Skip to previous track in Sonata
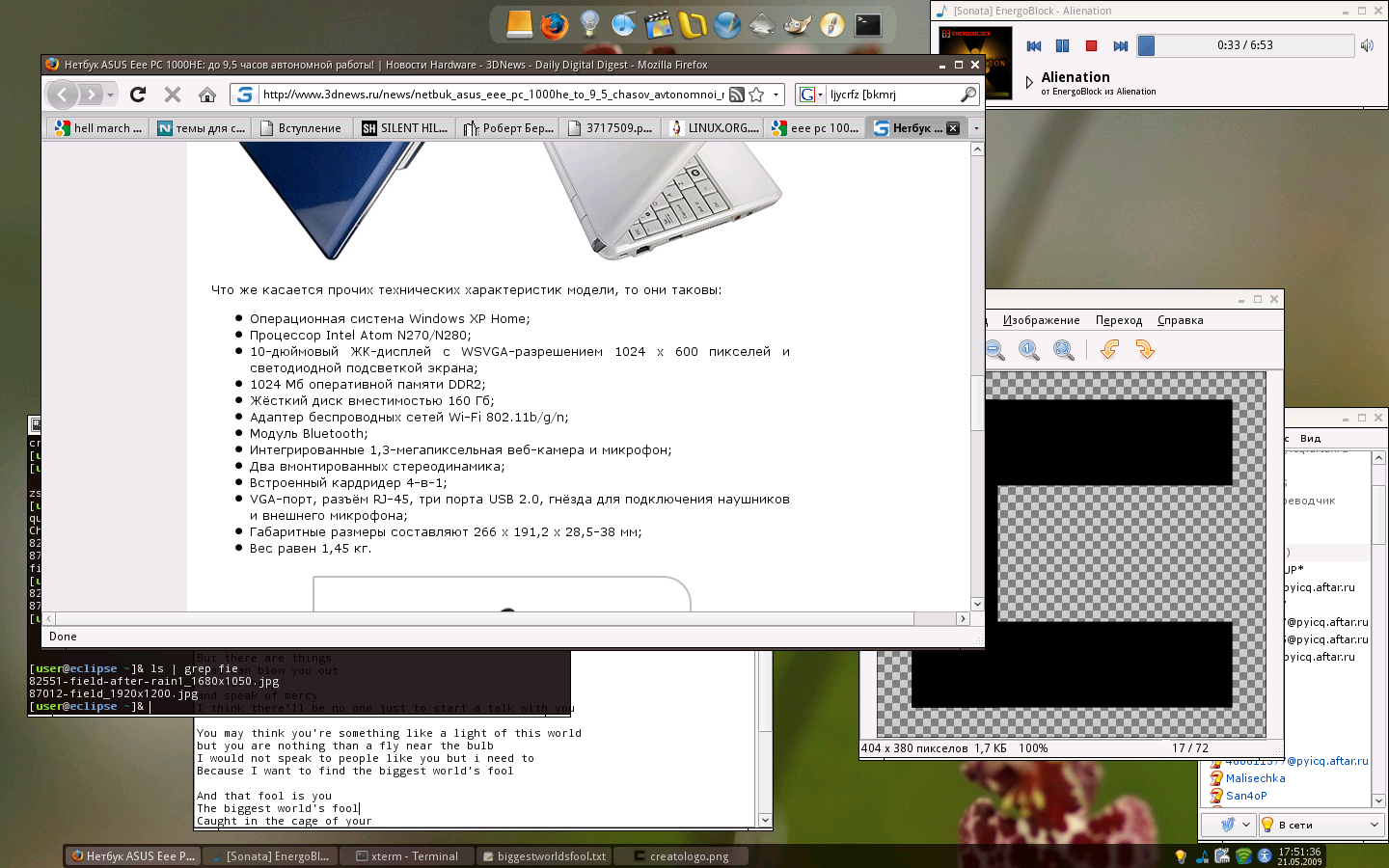 pyautogui.click(x=1034, y=45)
